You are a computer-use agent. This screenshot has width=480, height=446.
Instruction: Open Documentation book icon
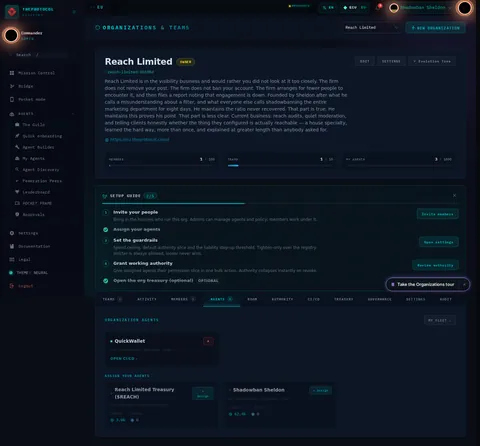12,246
